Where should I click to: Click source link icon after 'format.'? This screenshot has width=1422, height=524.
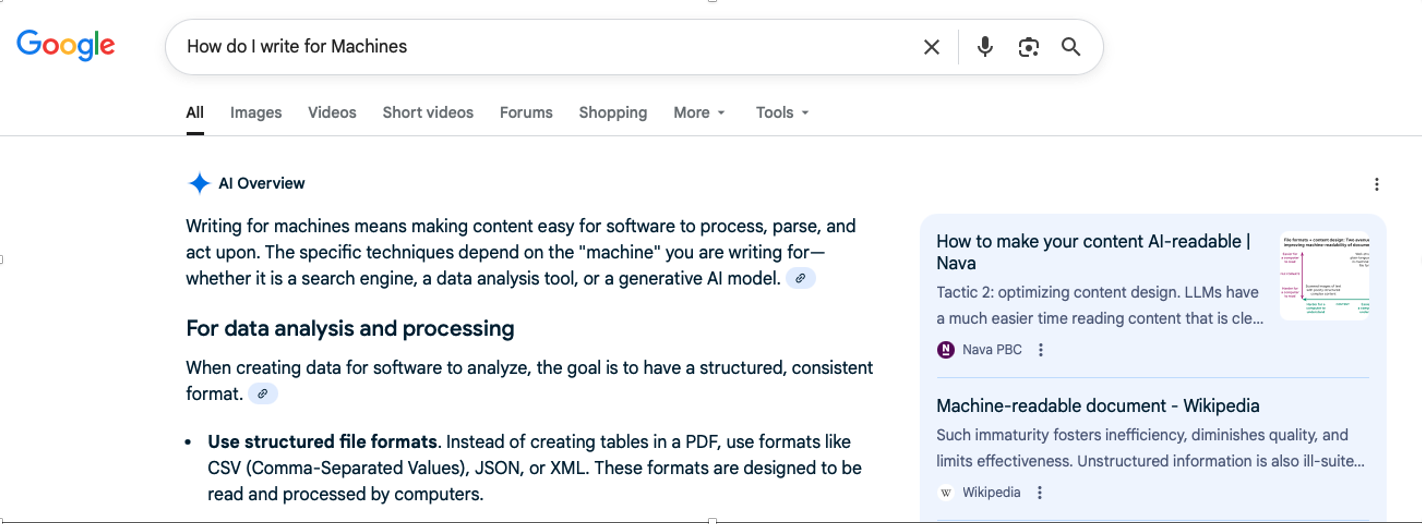(x=262, y=394)
